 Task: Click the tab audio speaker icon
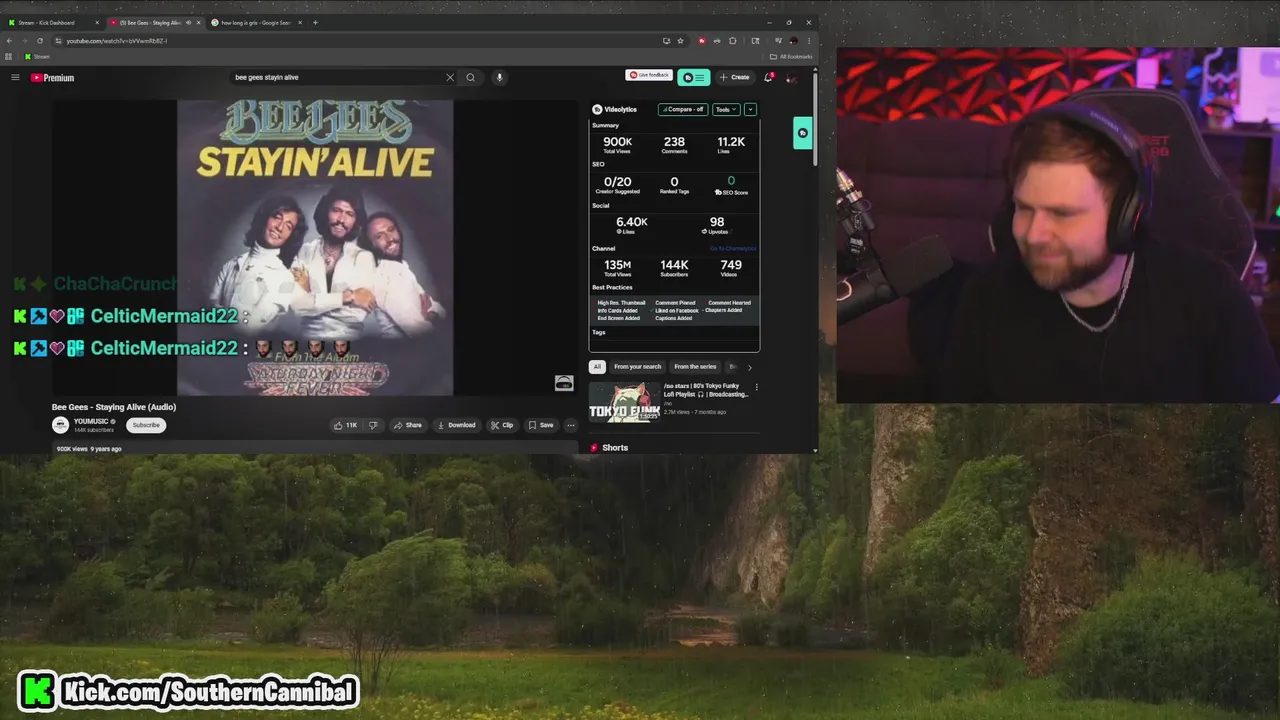pos(188,22)
